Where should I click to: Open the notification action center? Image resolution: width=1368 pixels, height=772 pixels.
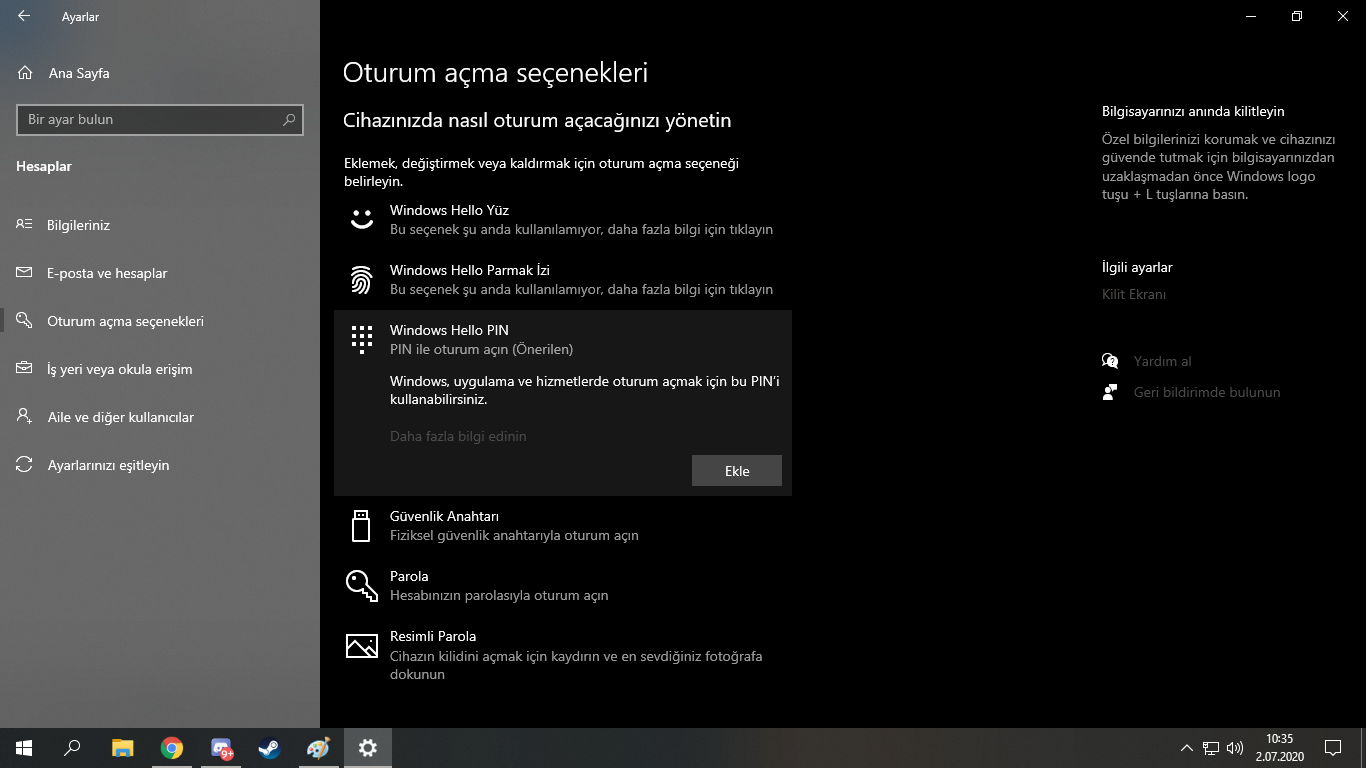(1332, 748)
